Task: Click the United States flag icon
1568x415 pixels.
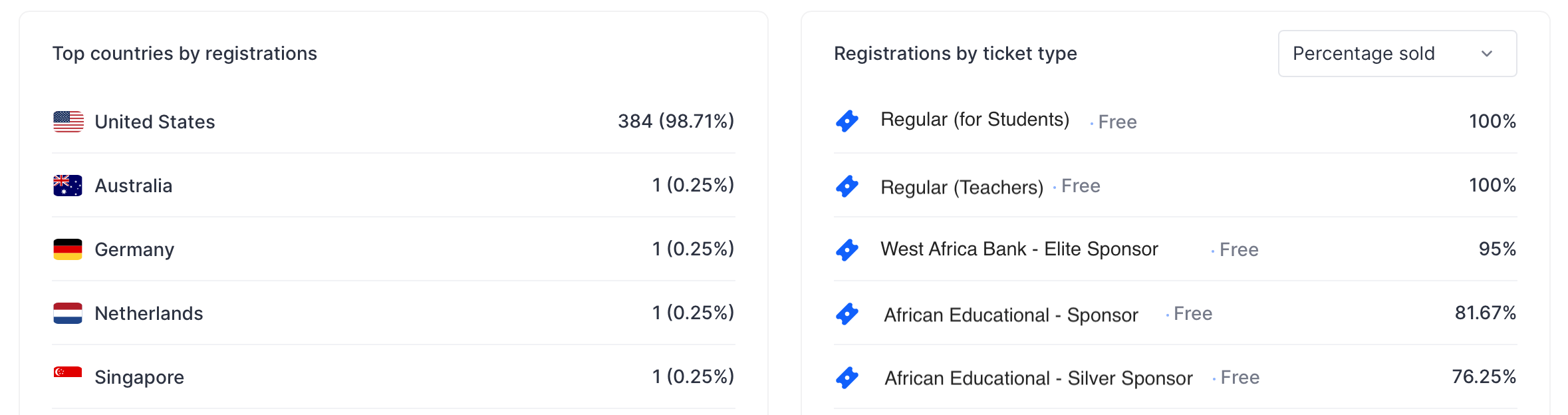Action: coord(68,122)
